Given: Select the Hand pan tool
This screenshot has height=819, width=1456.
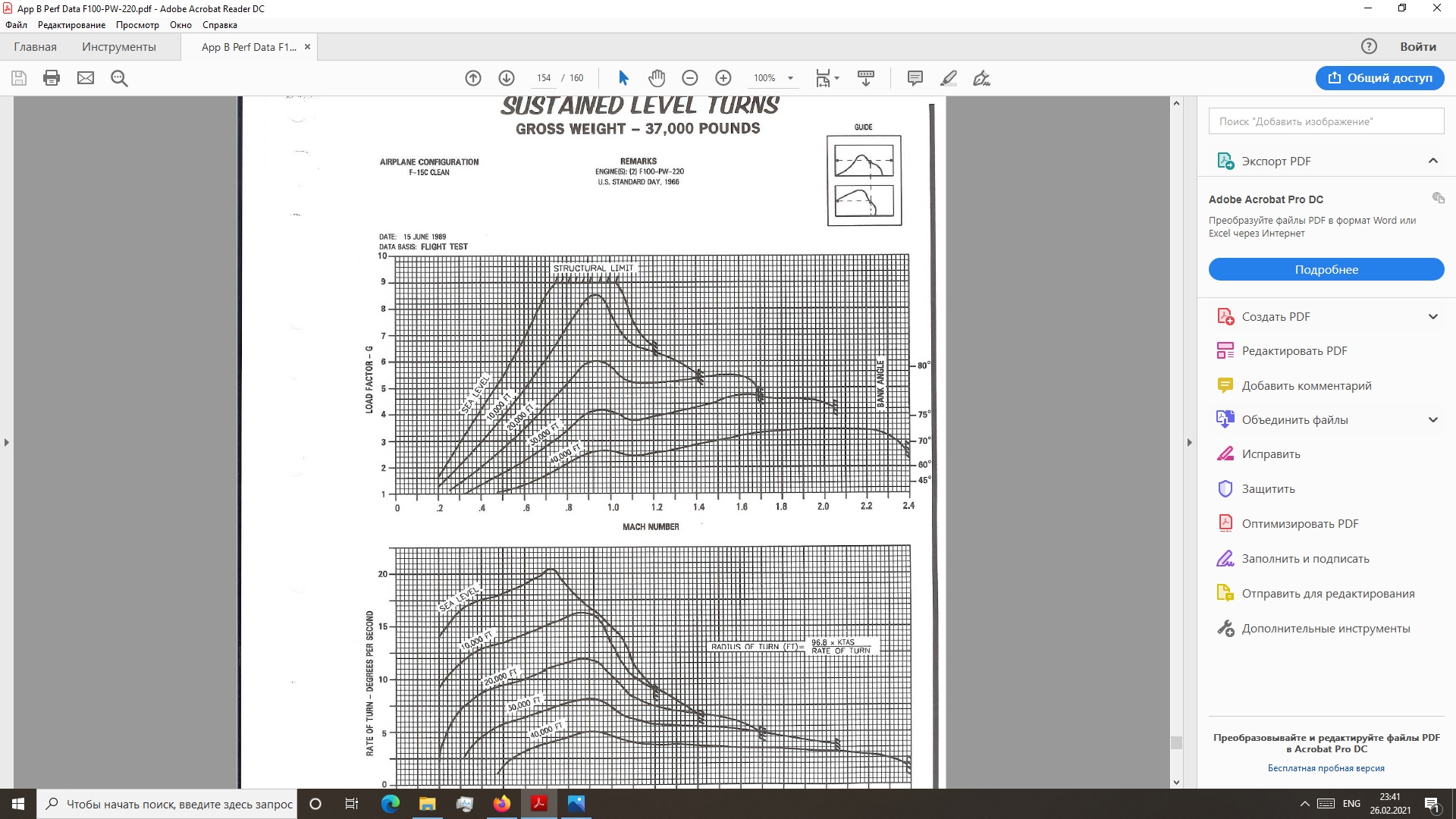Looking at the screenshot, I should 657,78.
